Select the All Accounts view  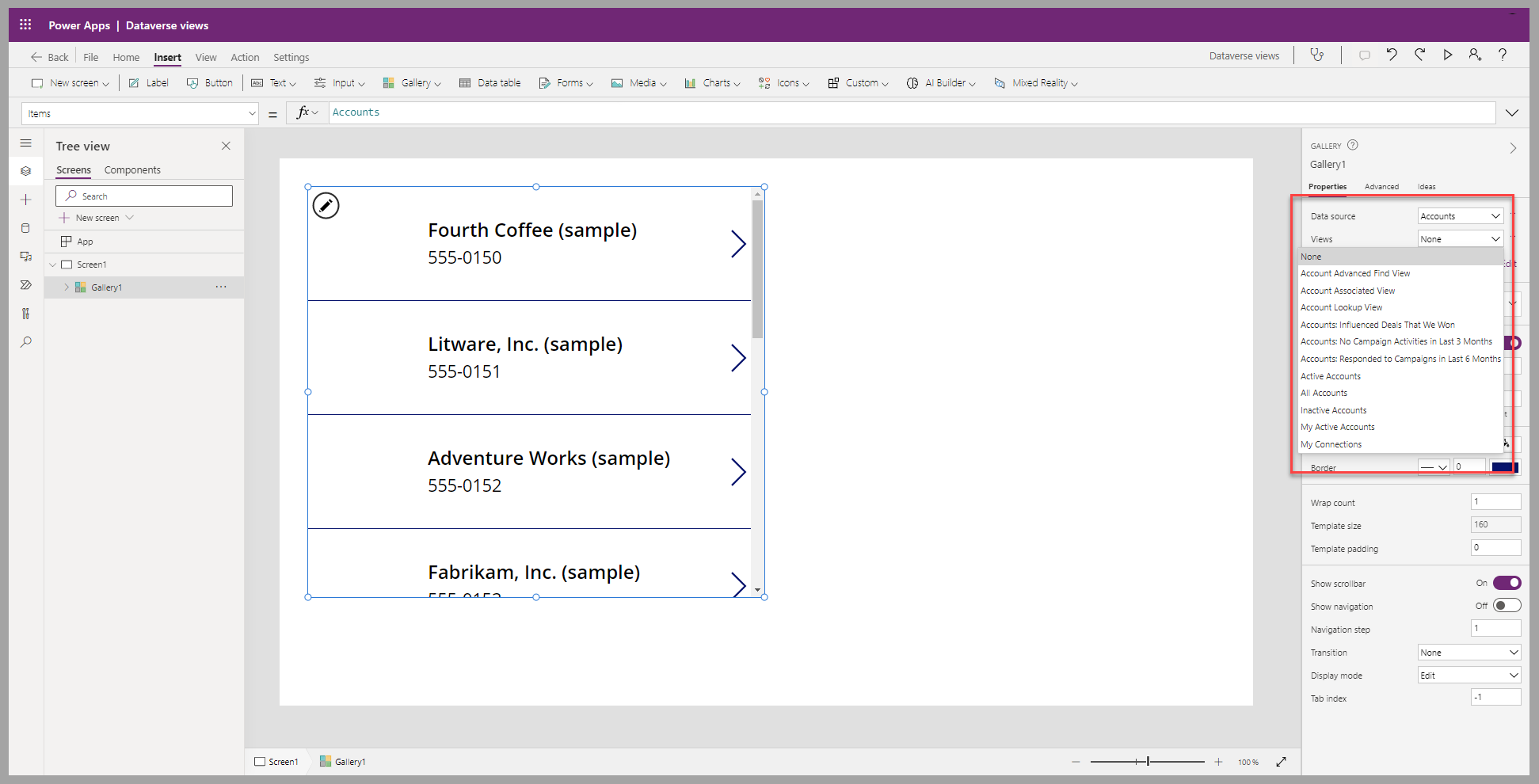pyautogui.click(x=1400, y=393)
